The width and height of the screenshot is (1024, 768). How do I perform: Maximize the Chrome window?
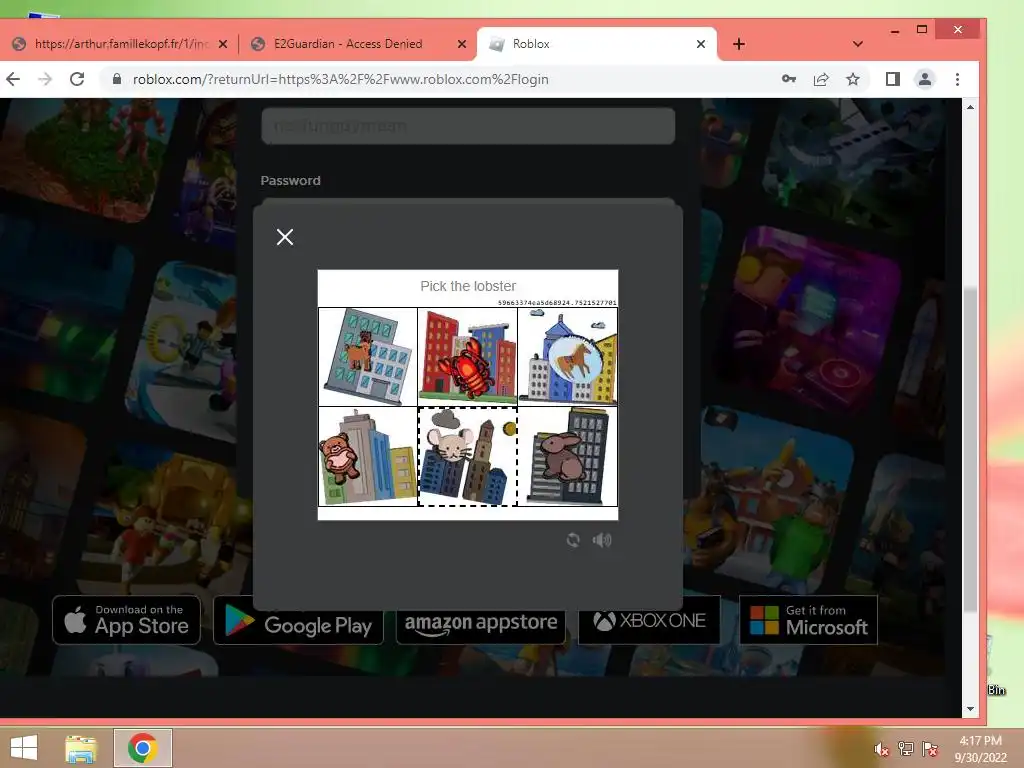coord(922,29)
